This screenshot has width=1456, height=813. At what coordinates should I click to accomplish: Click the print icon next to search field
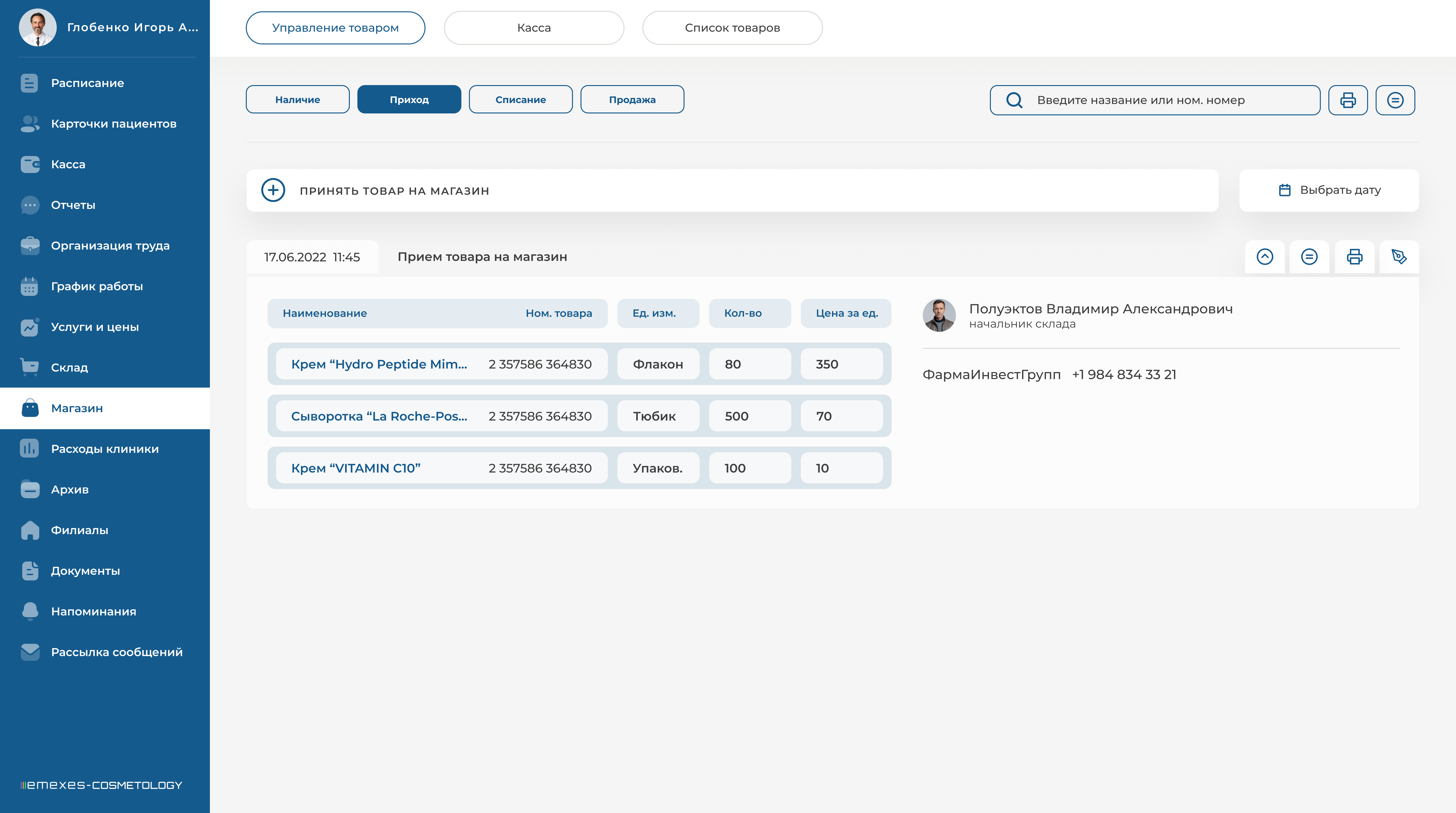click(x=1348, y=100)
